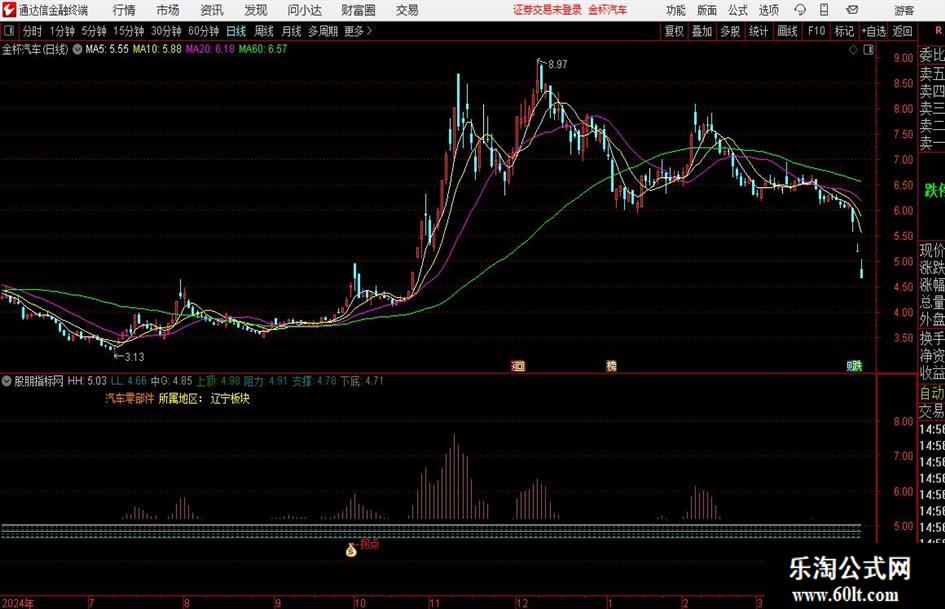Open the 发现 menu
Viewport: 945px width, 609px height.
tap(256, 10)
